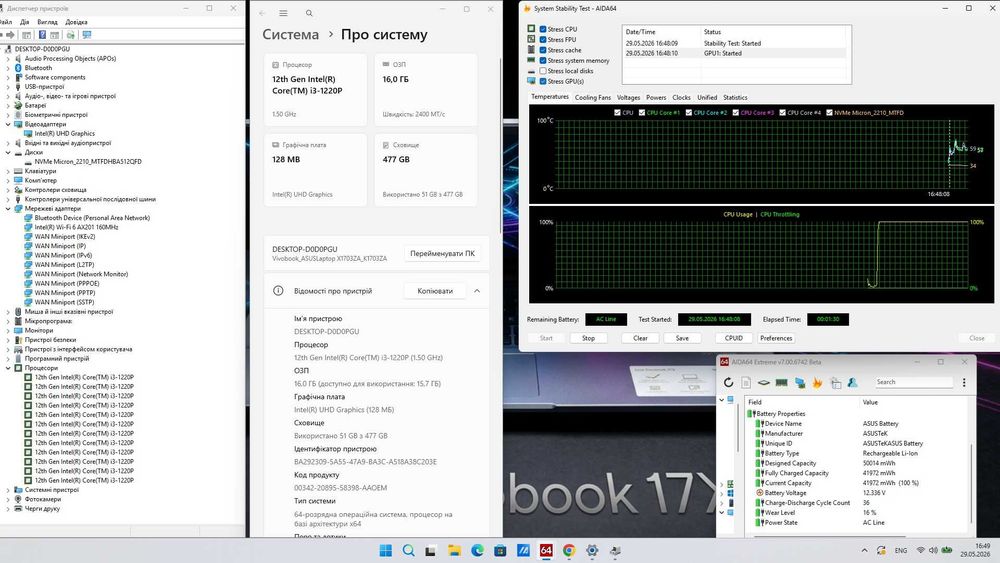Click the AIDA64 Search field

click(913, 382)
